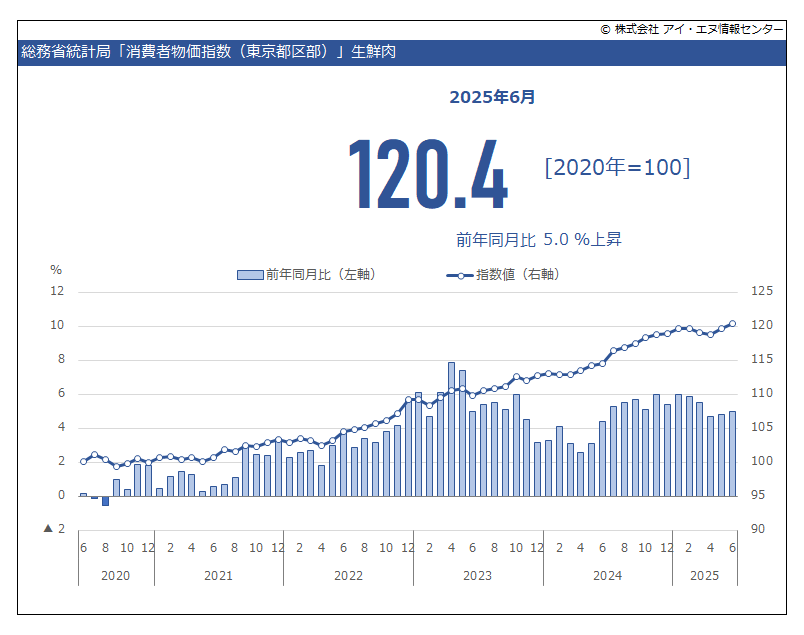Click right axis value '120'
The width and height of the screenshot is (804, 635).
point(762,325)
